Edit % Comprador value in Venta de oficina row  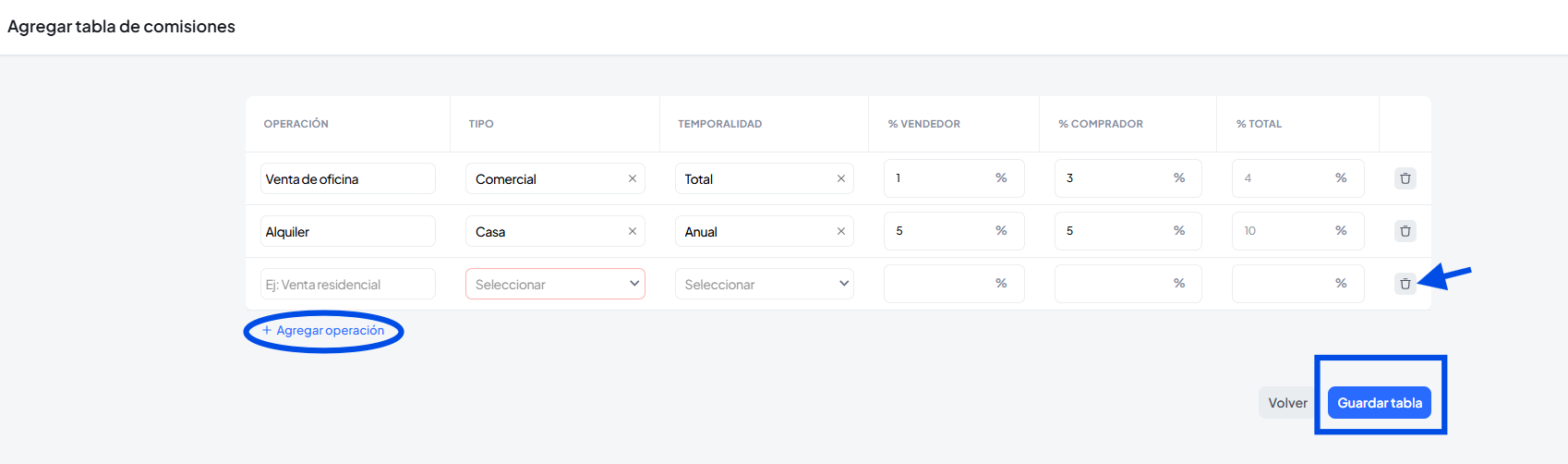pos(1111,178)
